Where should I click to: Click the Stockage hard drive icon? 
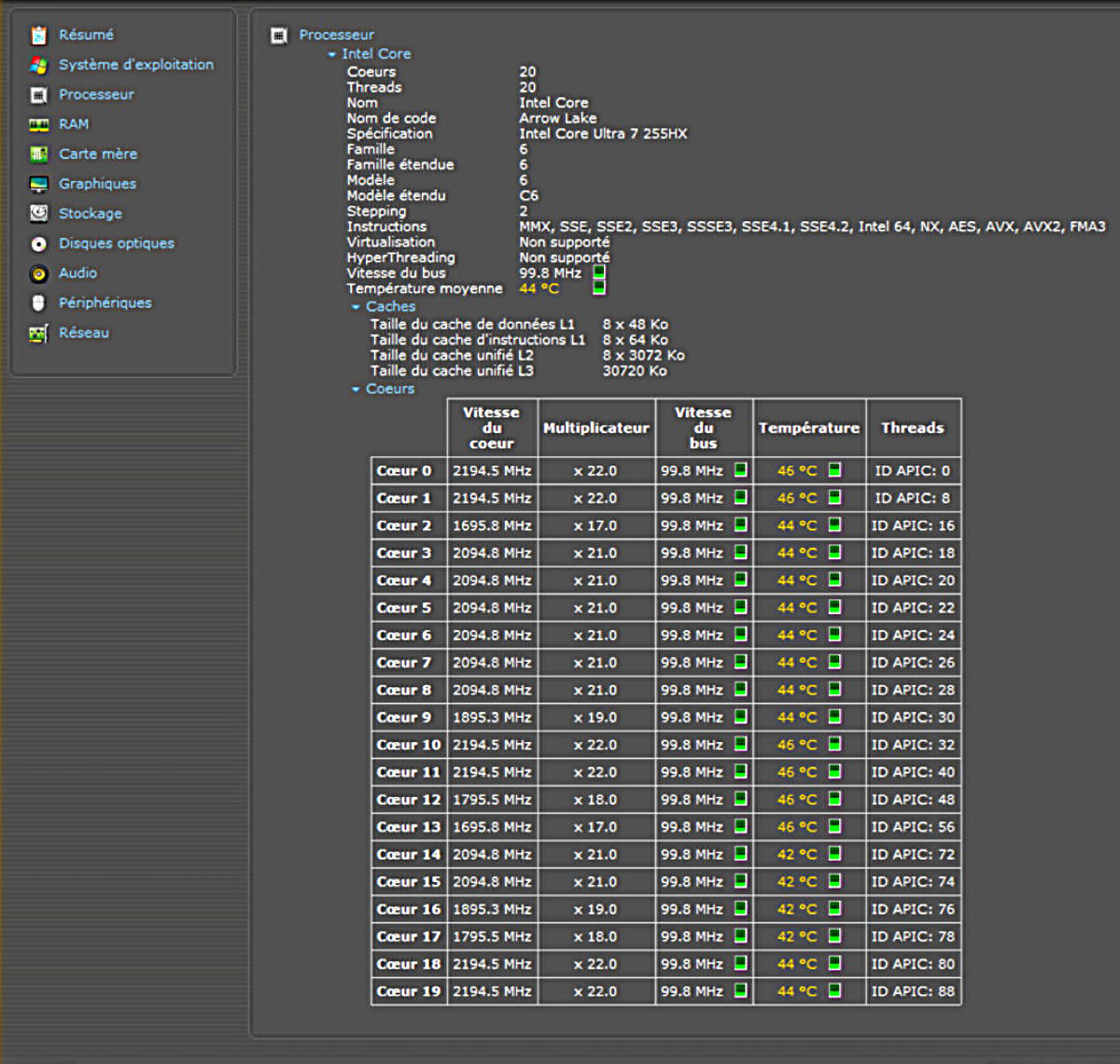coord(38,214)
